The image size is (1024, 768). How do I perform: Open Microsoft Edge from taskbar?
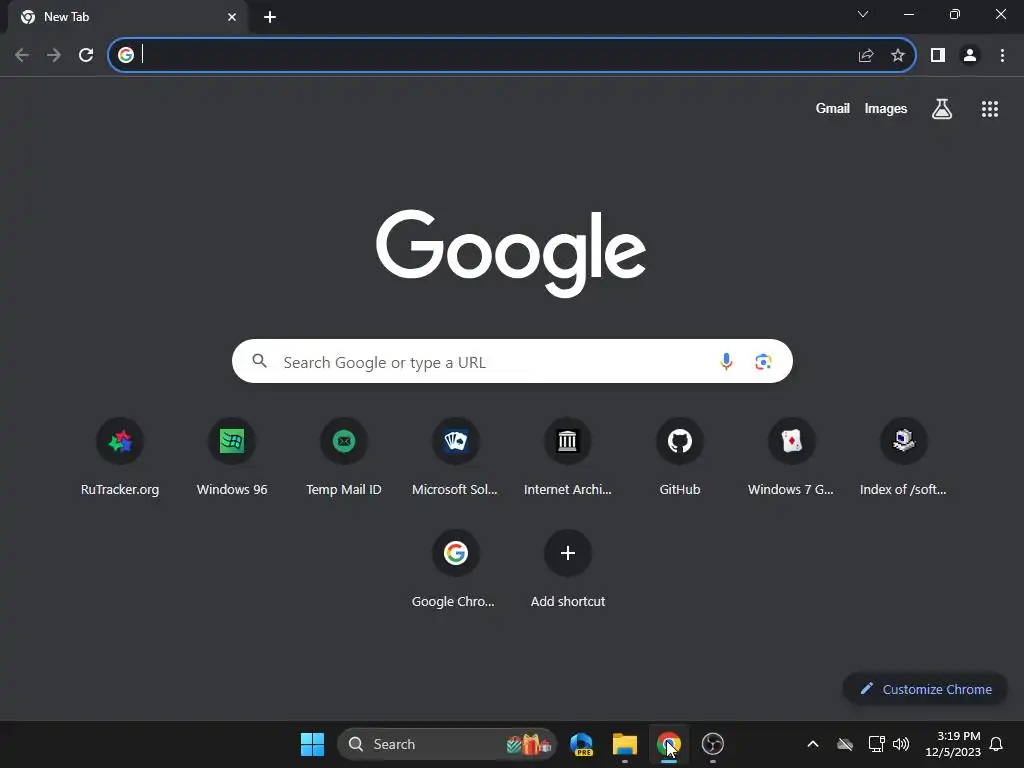(581, 744)
